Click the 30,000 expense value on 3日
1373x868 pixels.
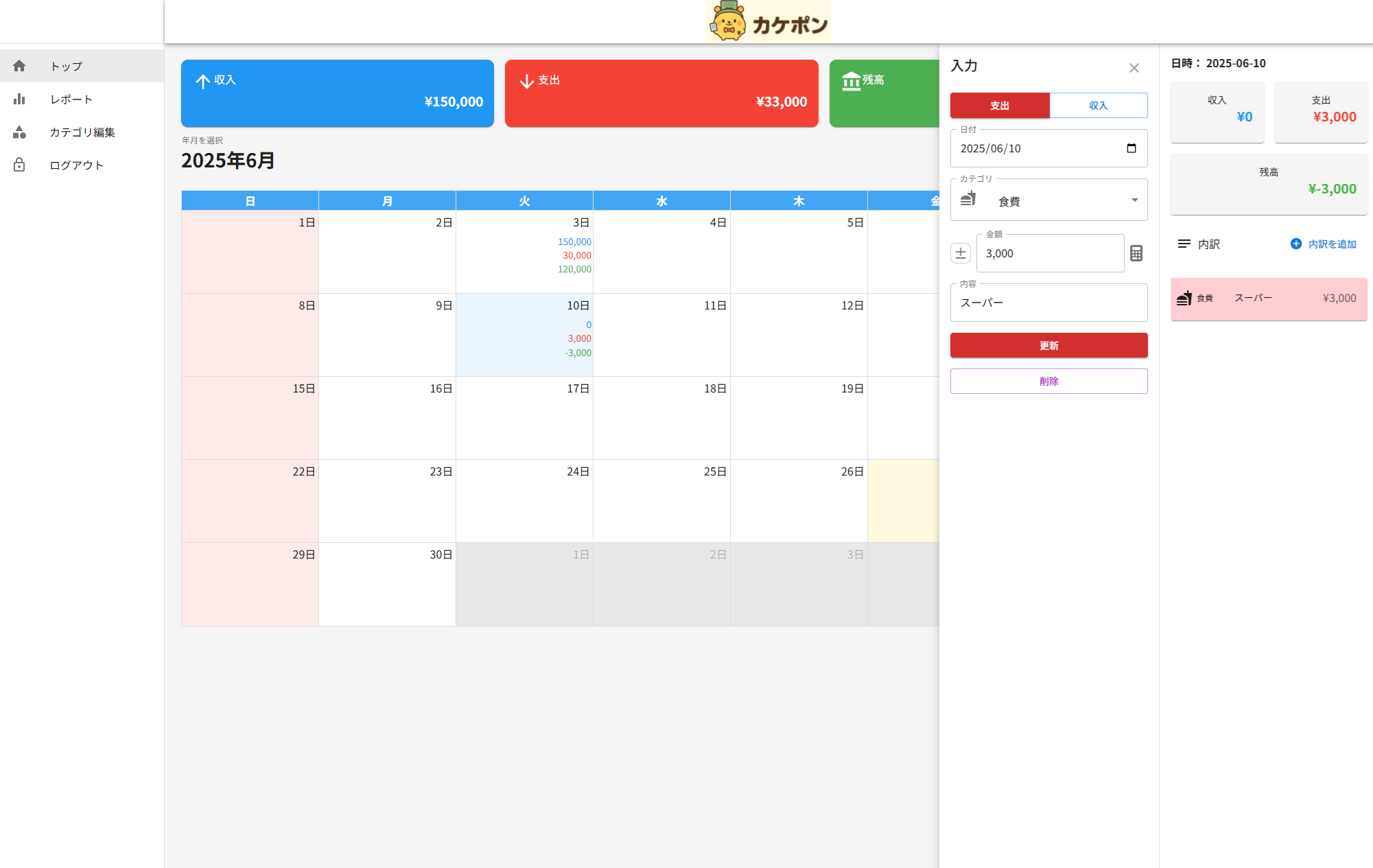577,255
